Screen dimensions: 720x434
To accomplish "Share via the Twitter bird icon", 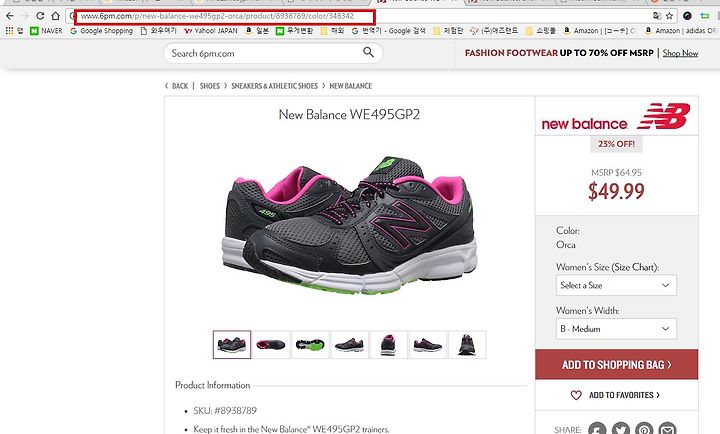I will pyautogui.click(x=621, y=430).
